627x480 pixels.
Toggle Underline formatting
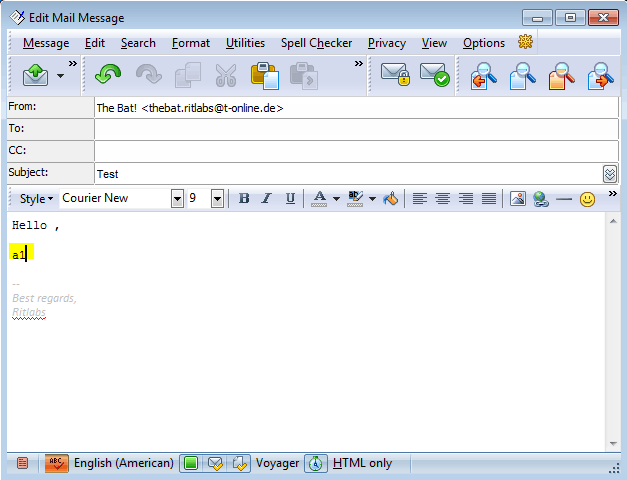[x=290, y=198]
